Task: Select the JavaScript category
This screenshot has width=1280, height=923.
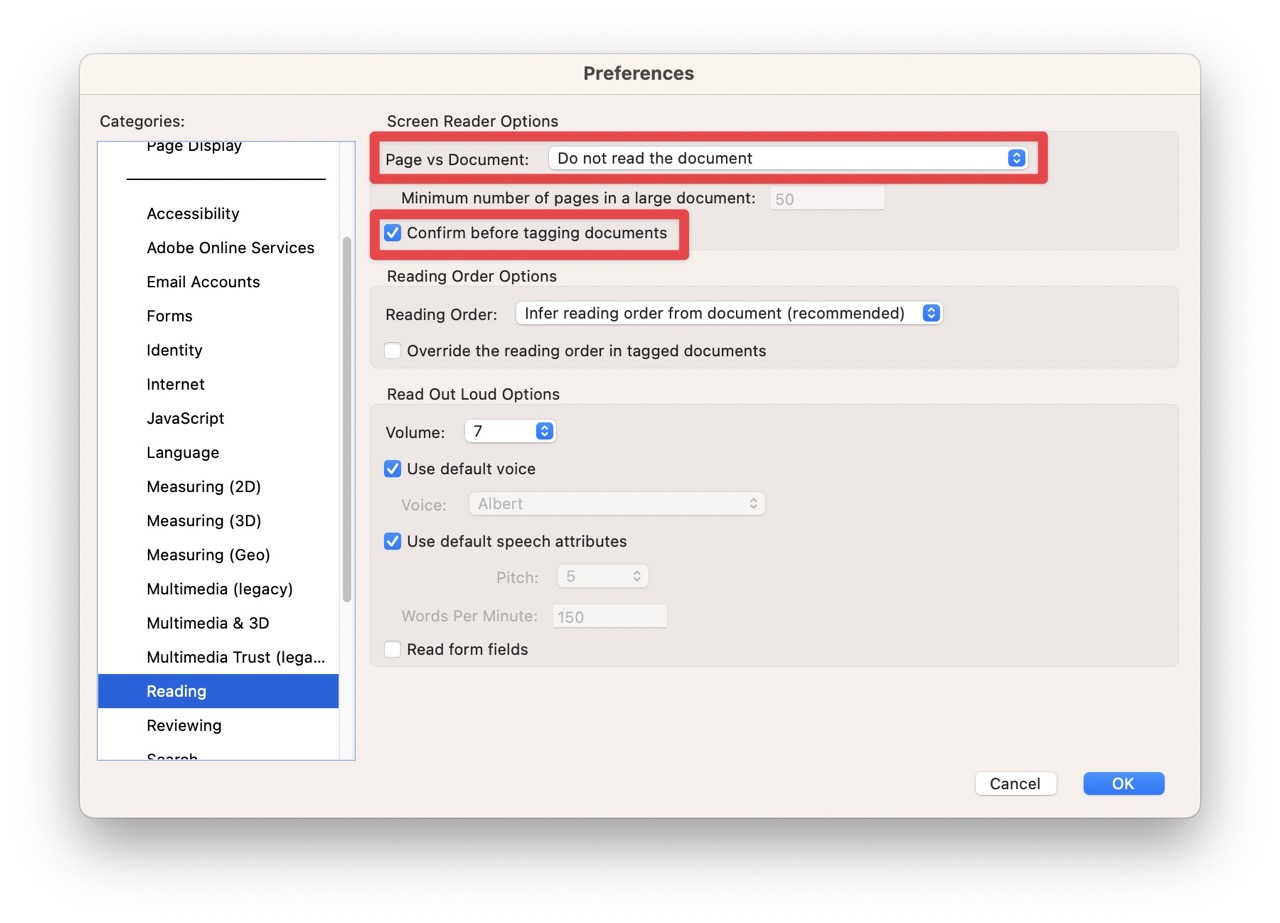Action: click(x=185, y=418)
